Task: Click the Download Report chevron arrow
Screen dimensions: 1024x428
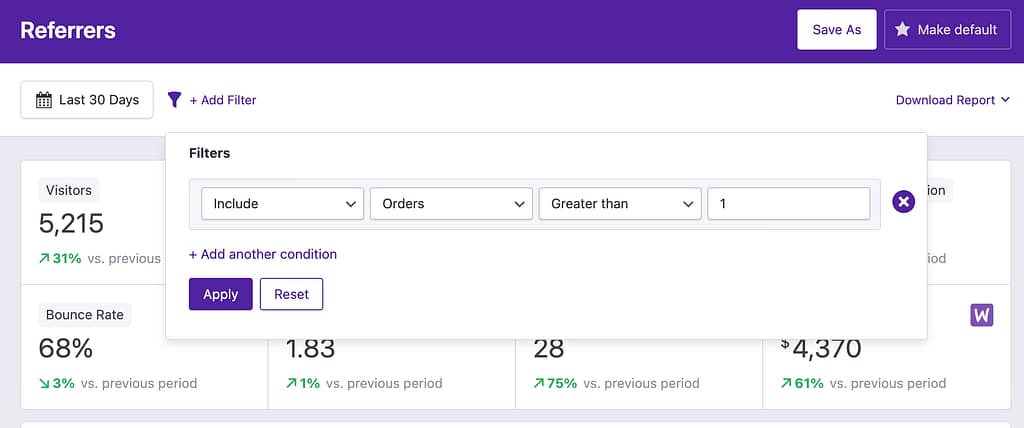Action: (x=1005, y=100)
